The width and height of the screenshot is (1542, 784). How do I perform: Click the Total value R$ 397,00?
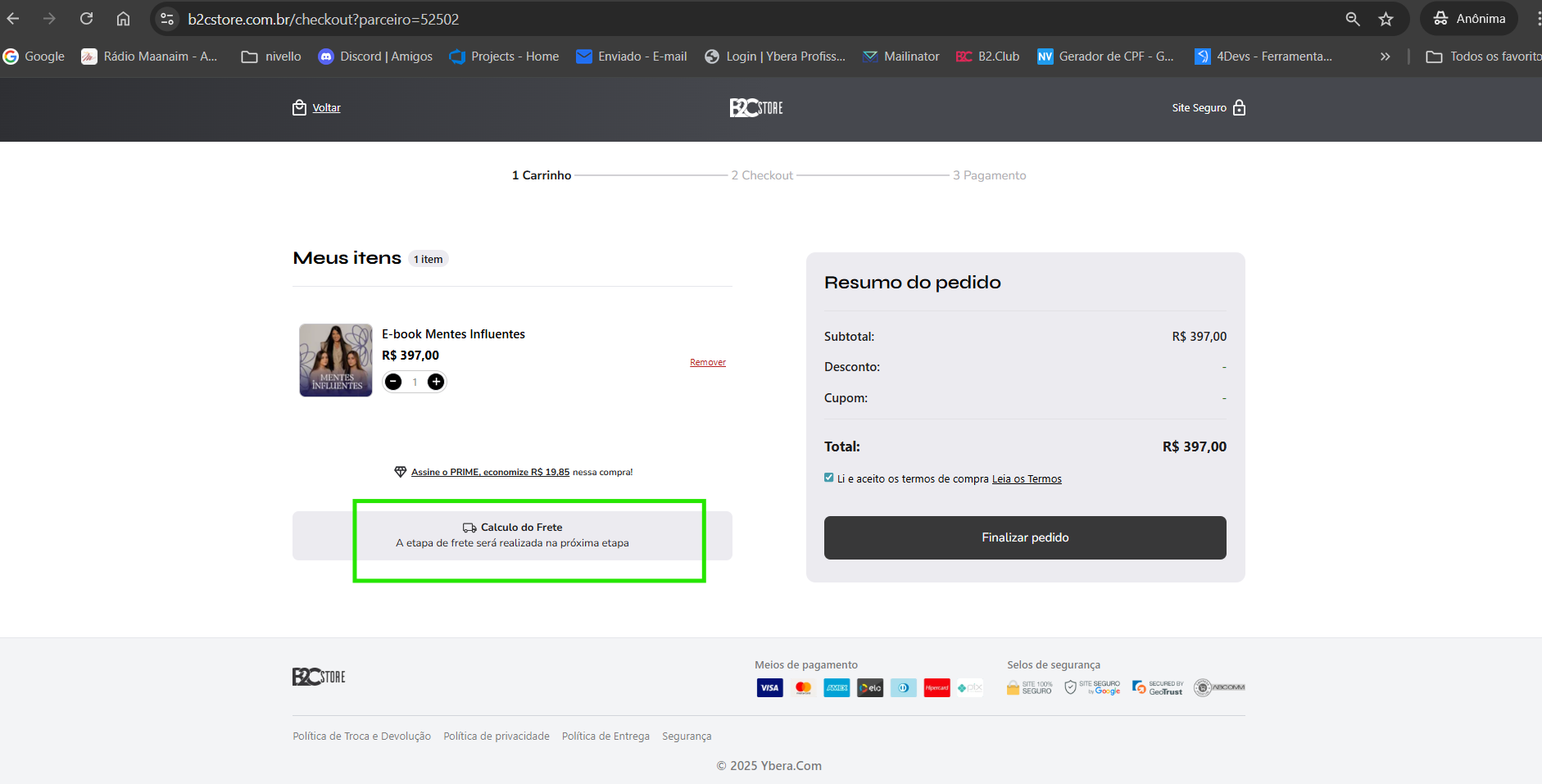[1195, 446]
